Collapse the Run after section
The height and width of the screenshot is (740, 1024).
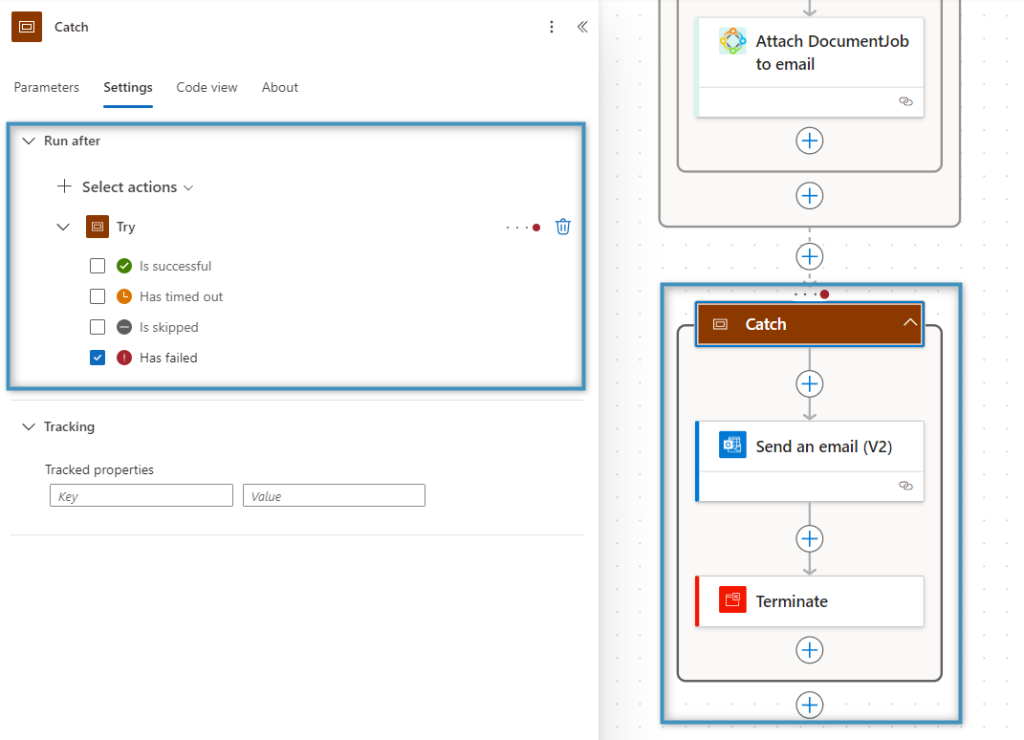(29, 140)
